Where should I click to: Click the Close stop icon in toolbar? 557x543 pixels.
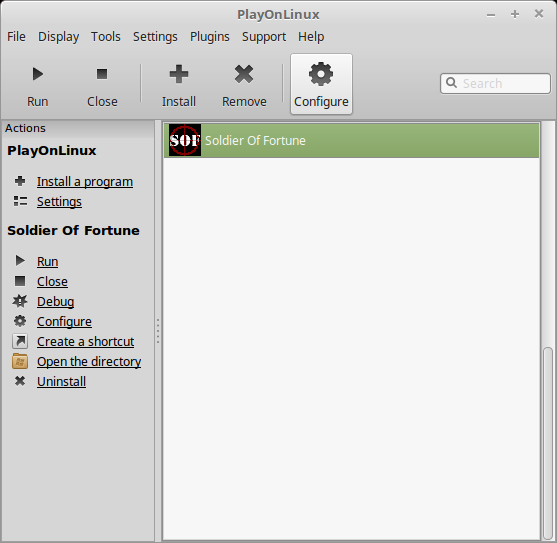pos(102,74)
